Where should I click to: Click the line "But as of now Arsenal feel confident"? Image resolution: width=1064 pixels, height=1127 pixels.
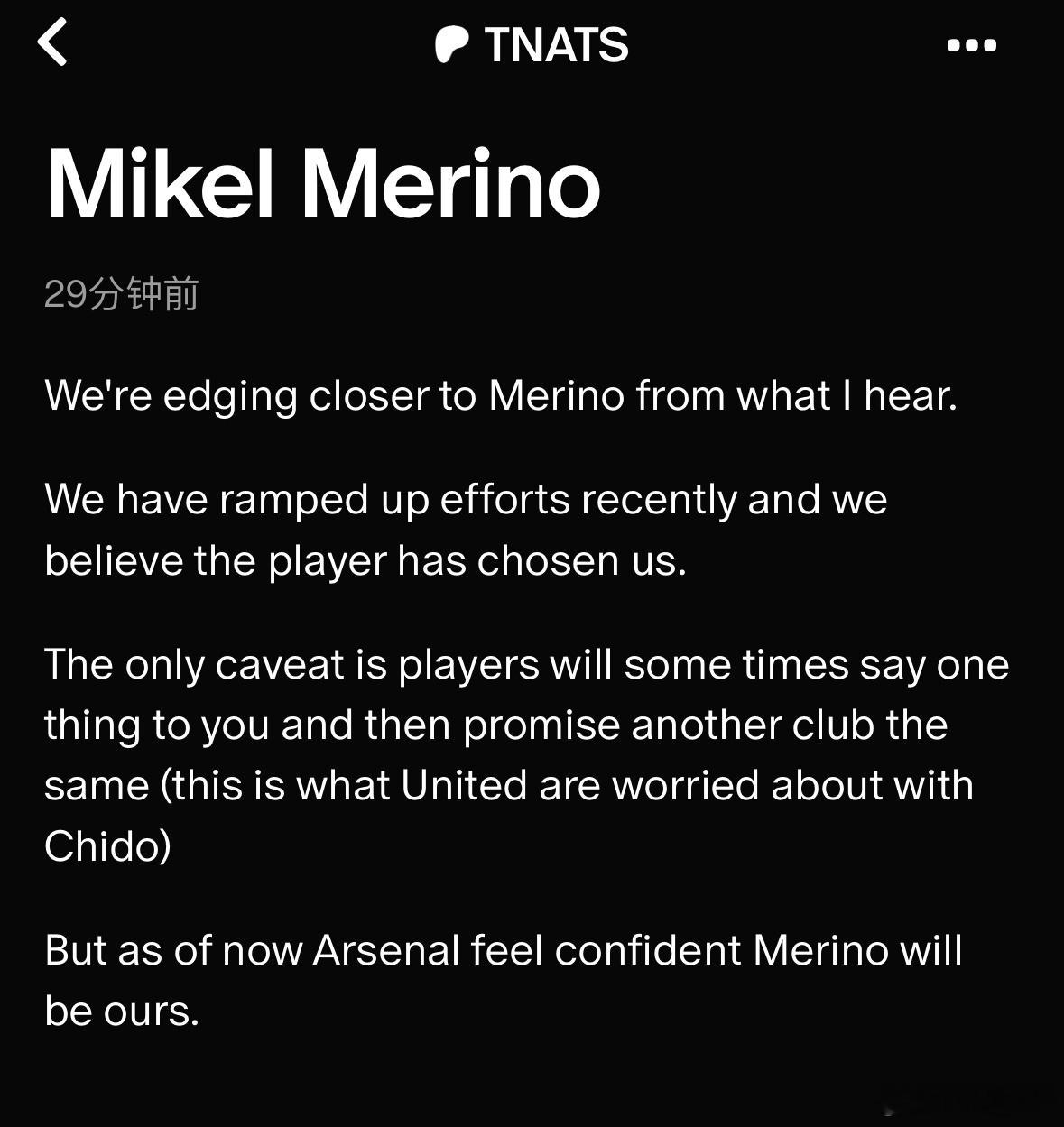(504, 950)
